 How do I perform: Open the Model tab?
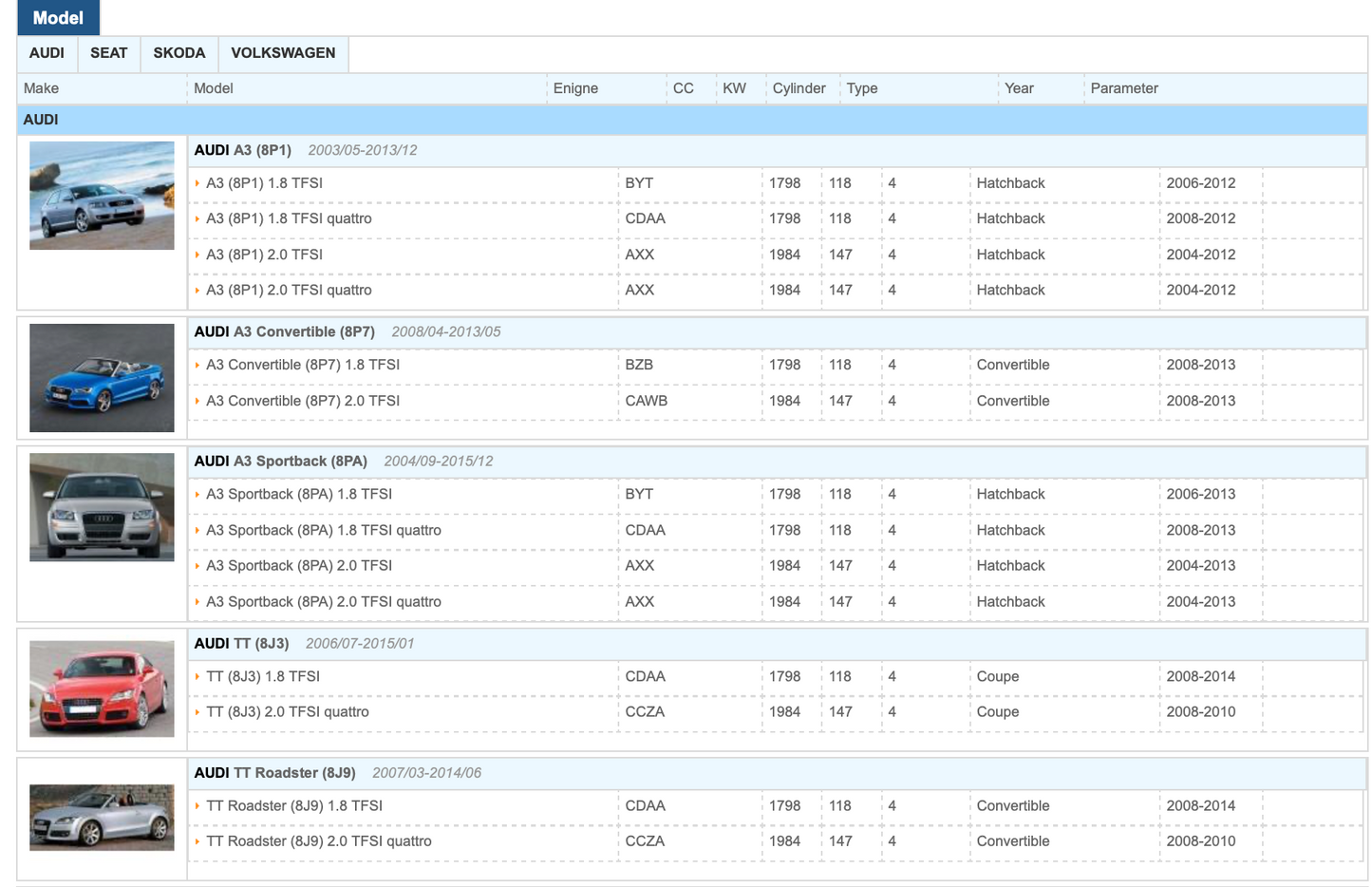(58, 18)
